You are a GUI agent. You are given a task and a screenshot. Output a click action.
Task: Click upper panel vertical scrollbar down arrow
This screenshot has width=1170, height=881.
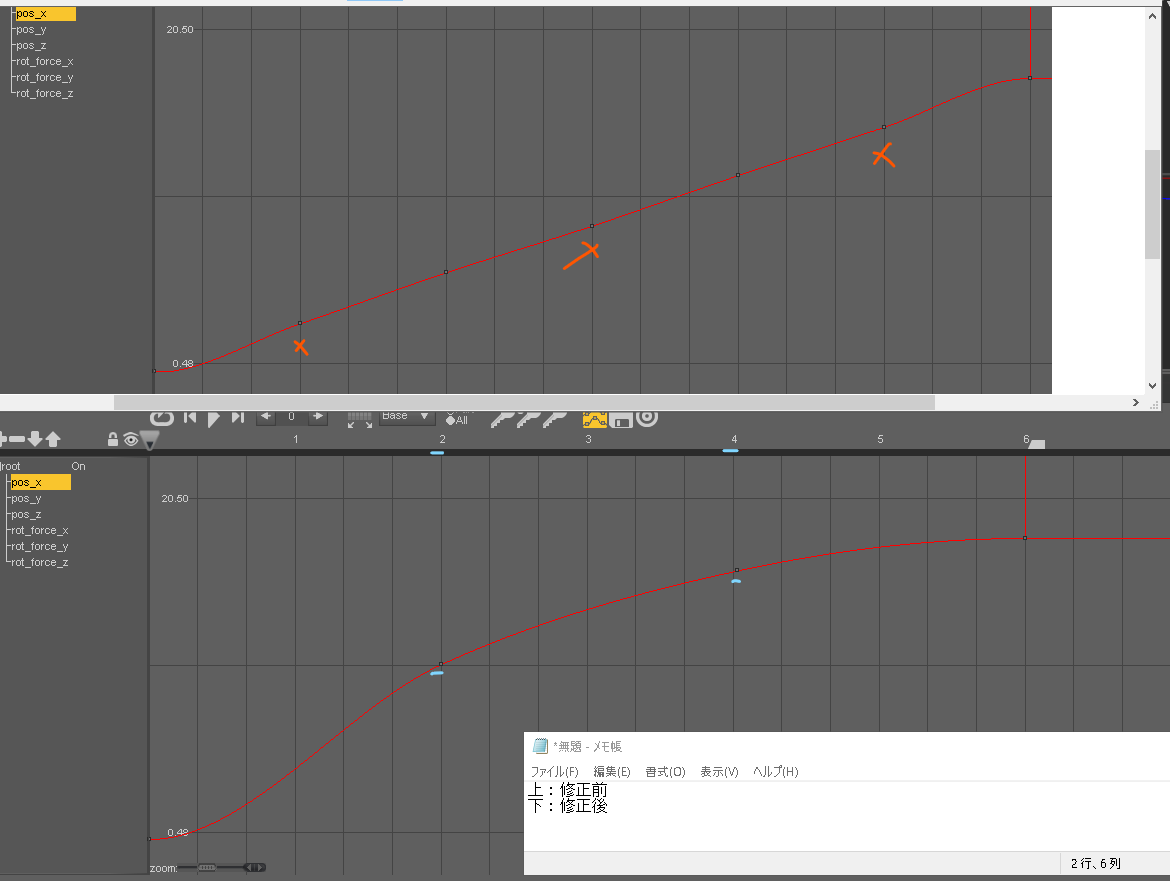pos(1153,386)
